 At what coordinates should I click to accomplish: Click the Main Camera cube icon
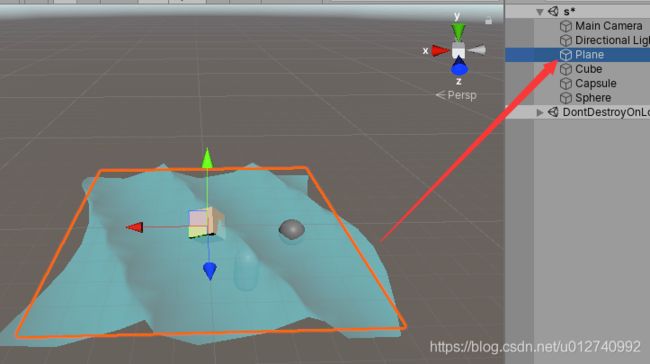coord(566,26)
